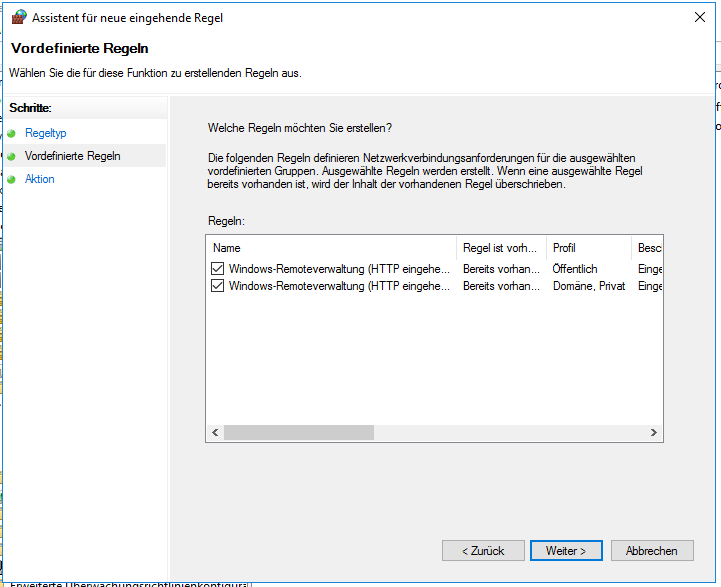Go back with the Zurück button

tap(483, 550)
